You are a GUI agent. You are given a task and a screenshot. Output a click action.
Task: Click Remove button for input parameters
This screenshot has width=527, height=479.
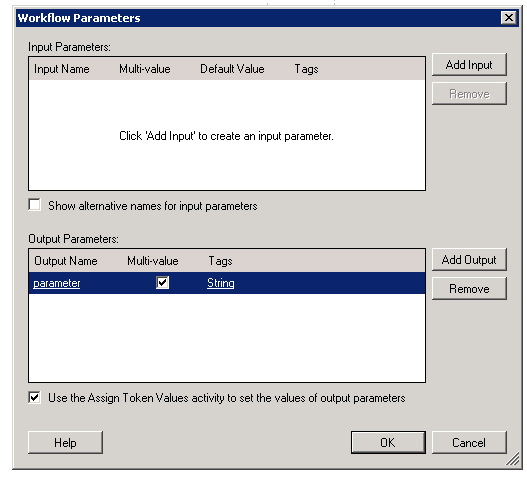click(469, 94)
